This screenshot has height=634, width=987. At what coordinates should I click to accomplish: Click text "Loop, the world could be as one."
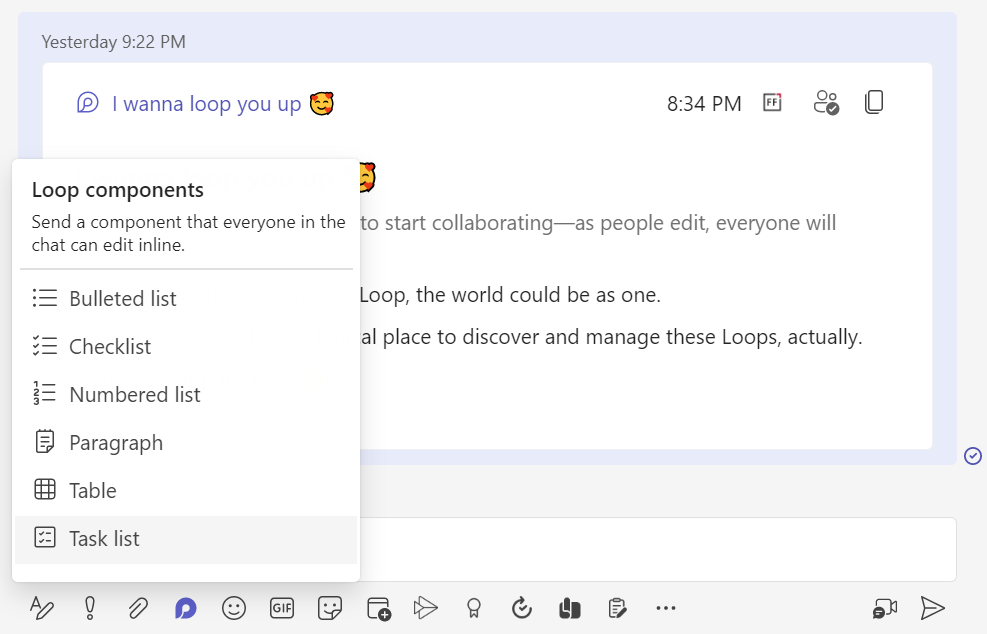(x=510, y=295)
